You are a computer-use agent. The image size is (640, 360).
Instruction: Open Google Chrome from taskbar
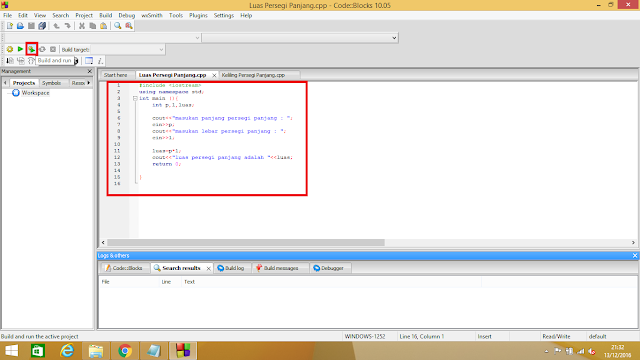tap(125, 351)
